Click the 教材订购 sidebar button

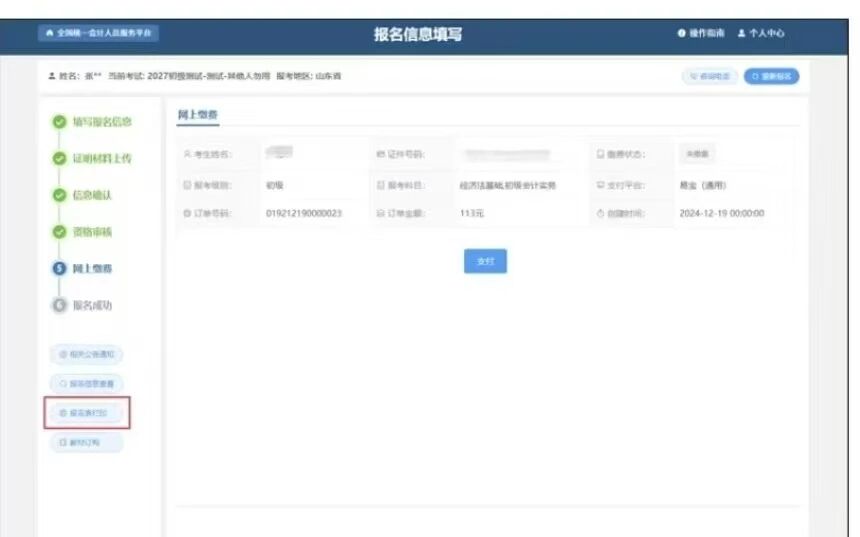(x=85, y=441)
